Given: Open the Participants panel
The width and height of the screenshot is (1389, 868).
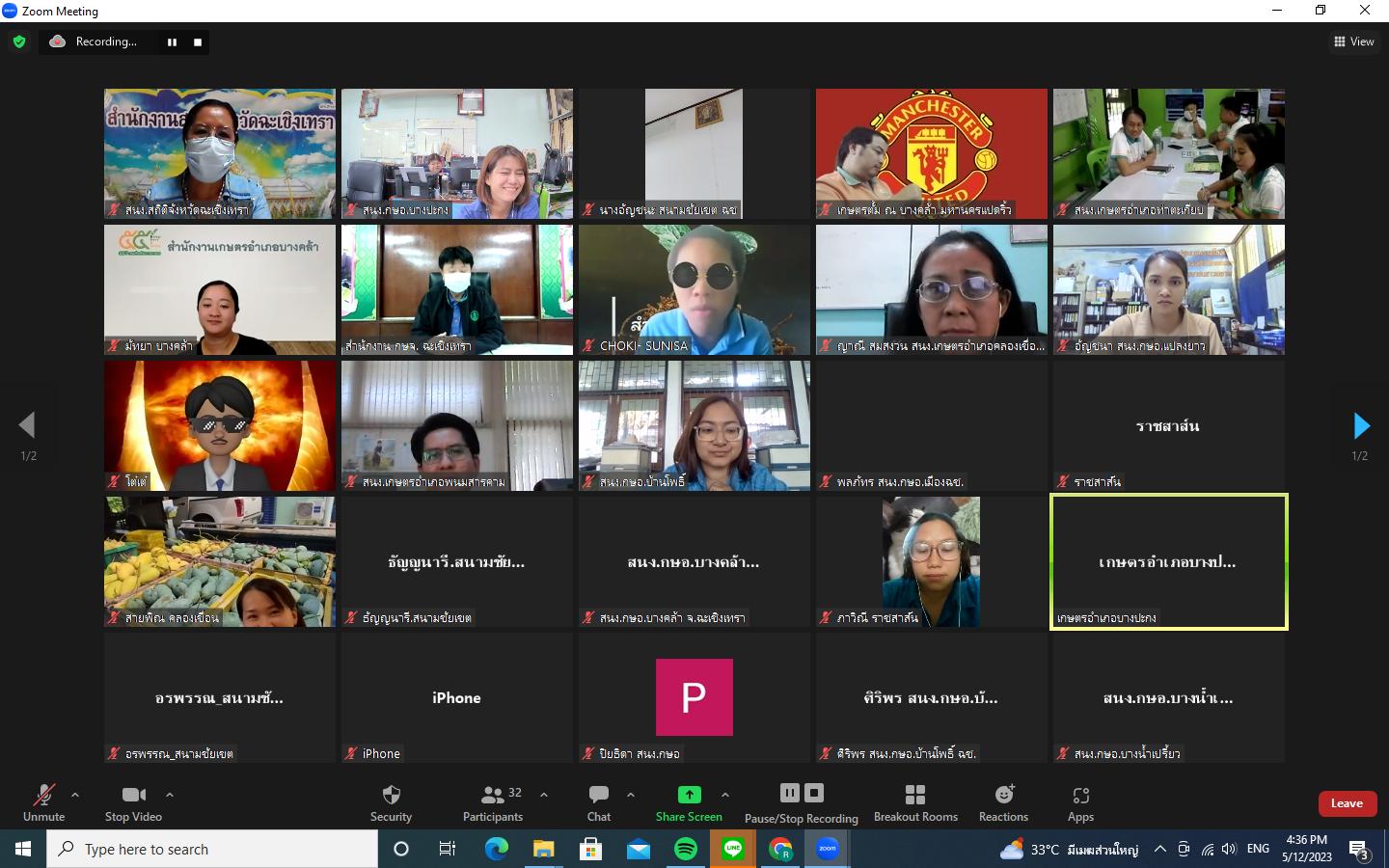Looking at the screenshot, I should click(x=493, y=796).
